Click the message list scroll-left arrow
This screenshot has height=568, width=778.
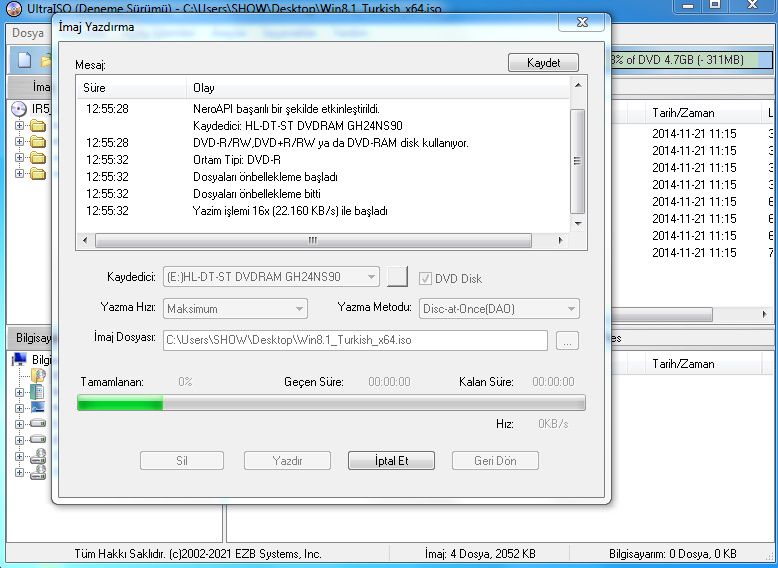(85, 241)
